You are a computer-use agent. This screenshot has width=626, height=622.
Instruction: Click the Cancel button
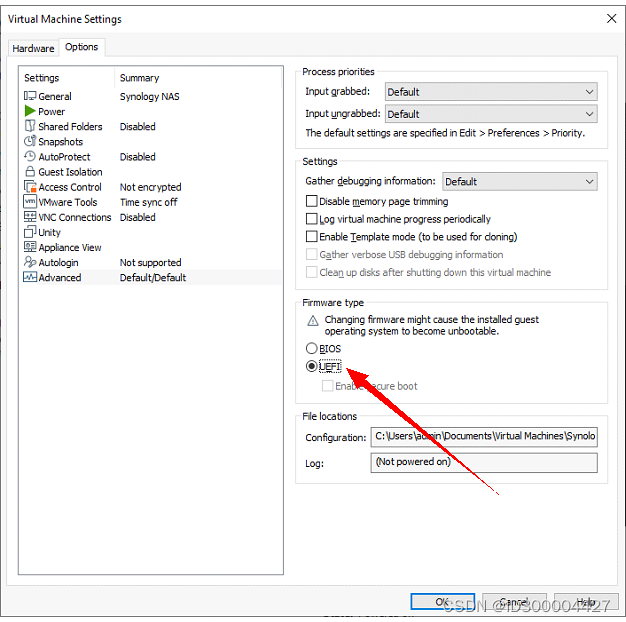coord(514,601)
